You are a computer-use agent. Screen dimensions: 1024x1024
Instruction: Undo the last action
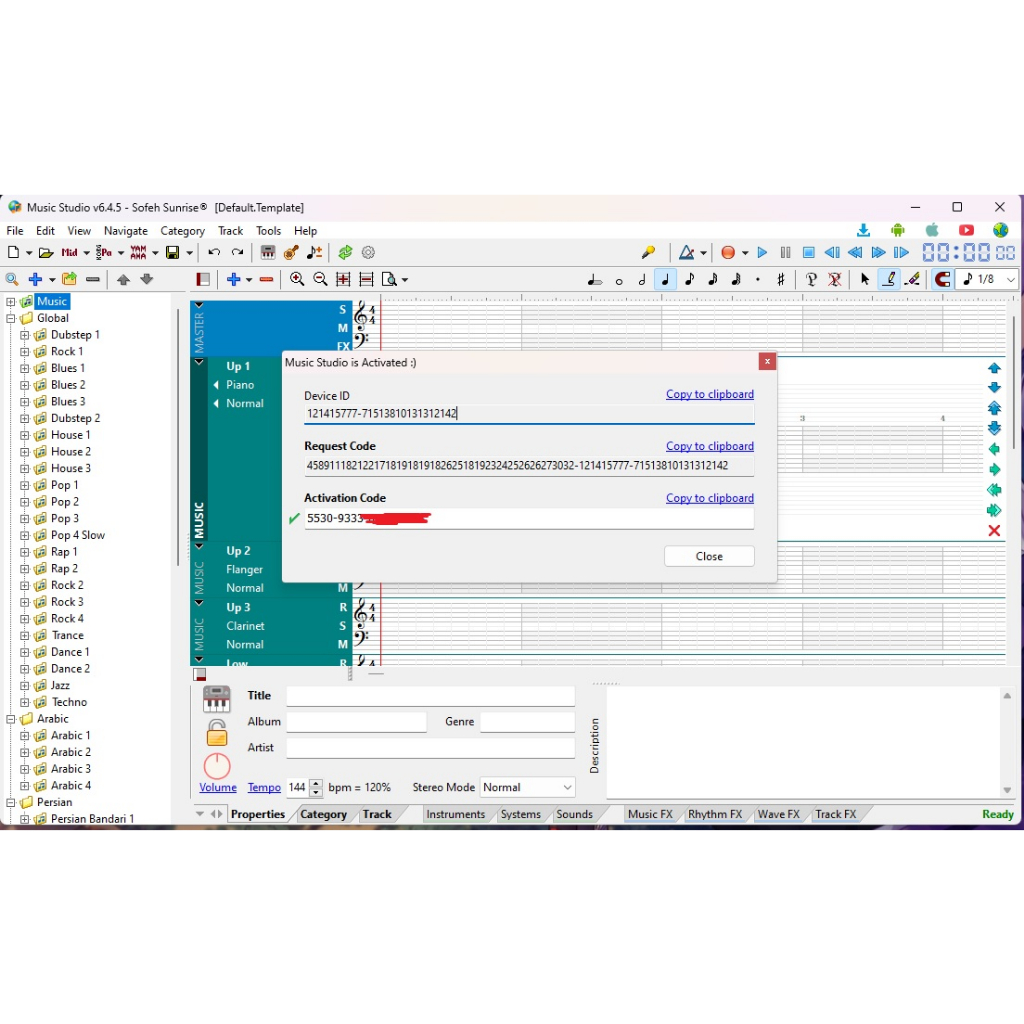pyautogui.click(x=214, y=253)
